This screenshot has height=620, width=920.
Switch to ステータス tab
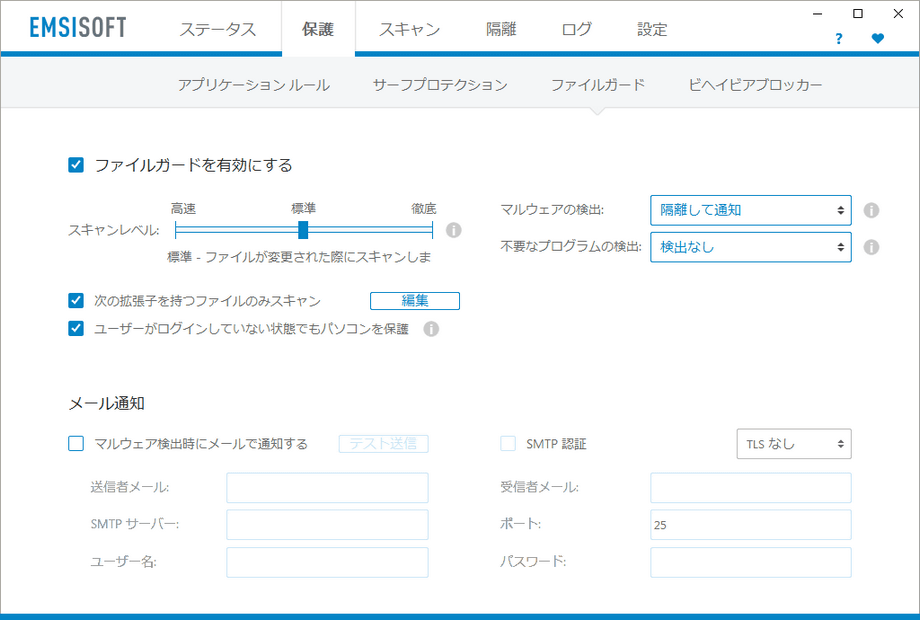click(x=218, y=29)
